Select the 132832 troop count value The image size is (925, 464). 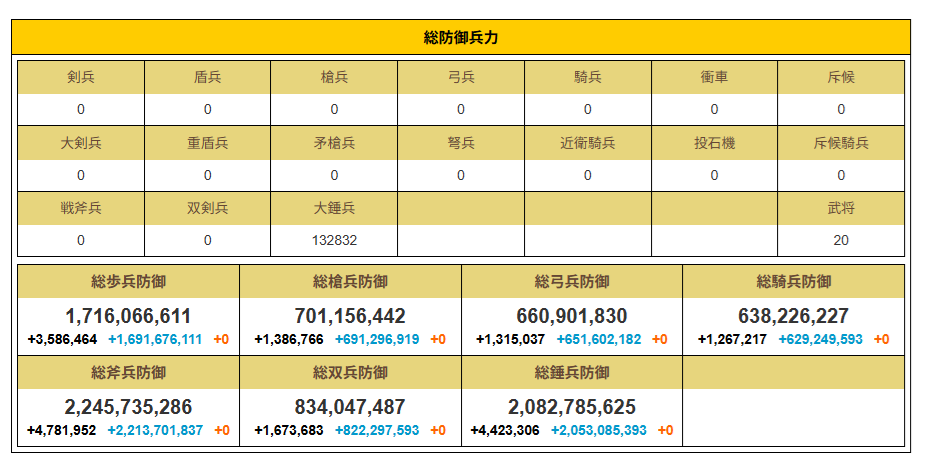click(x=334, y=241)
